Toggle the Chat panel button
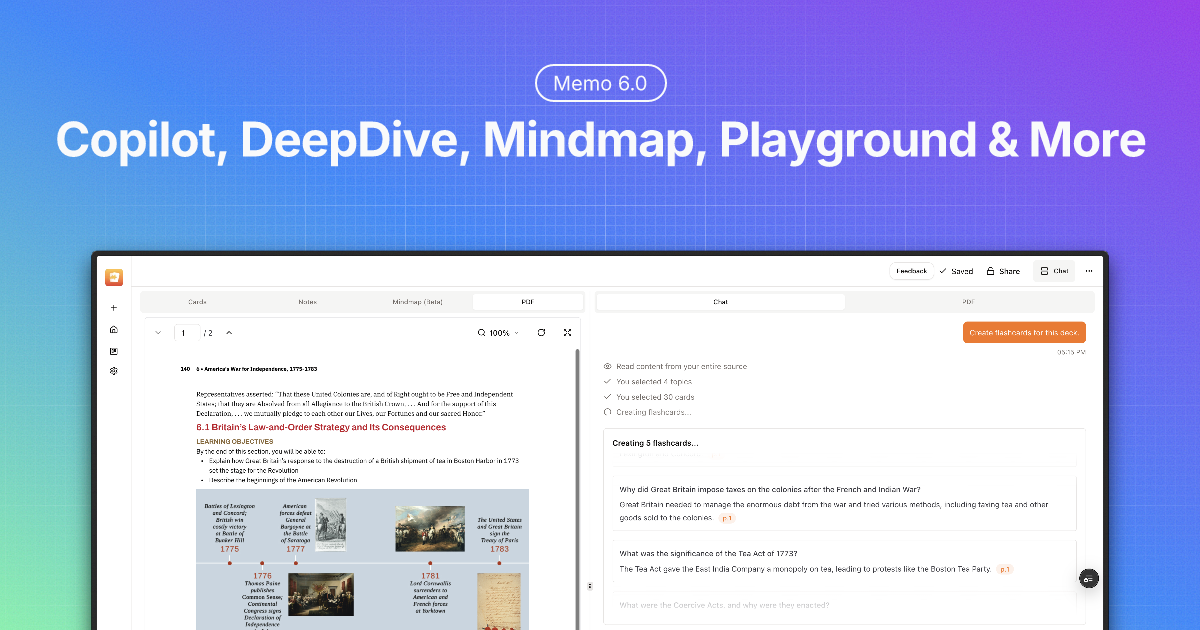The image size is (1200, 630). pyautogui.click(x=1054, y=271)
